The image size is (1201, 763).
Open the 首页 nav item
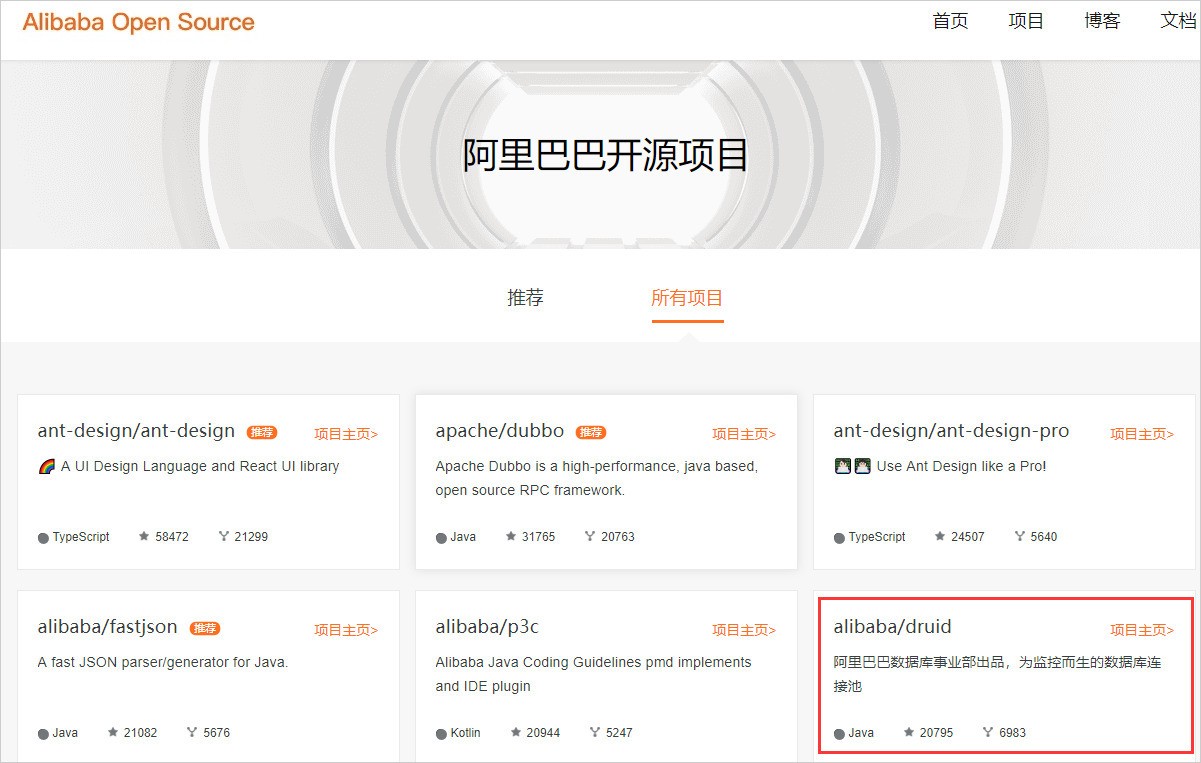(950, 21)
